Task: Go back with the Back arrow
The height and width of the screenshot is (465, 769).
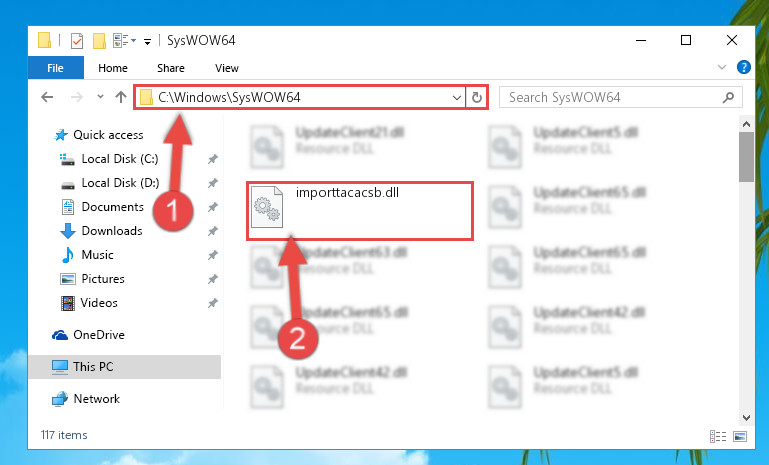Action: point(47,97)
